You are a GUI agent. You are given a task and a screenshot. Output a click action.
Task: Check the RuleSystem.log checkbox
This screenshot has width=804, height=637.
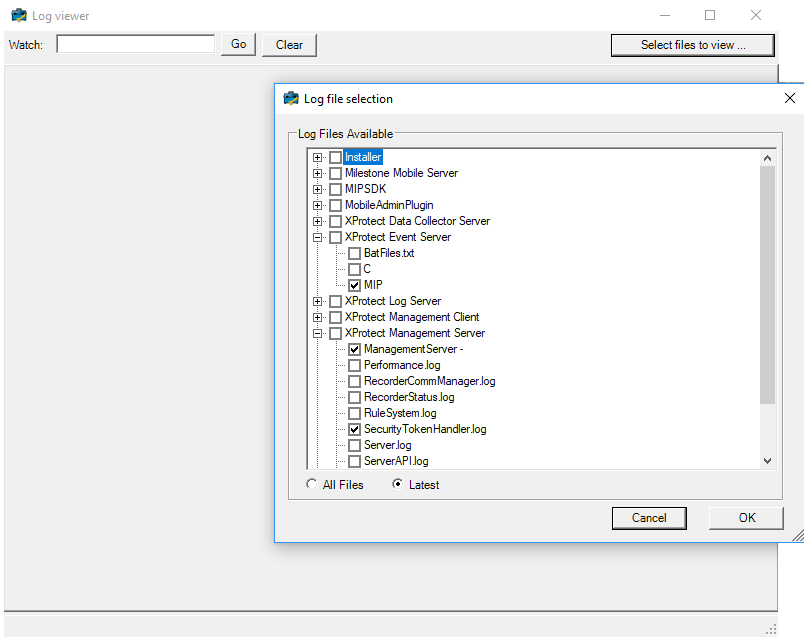(x=354, y=413)
